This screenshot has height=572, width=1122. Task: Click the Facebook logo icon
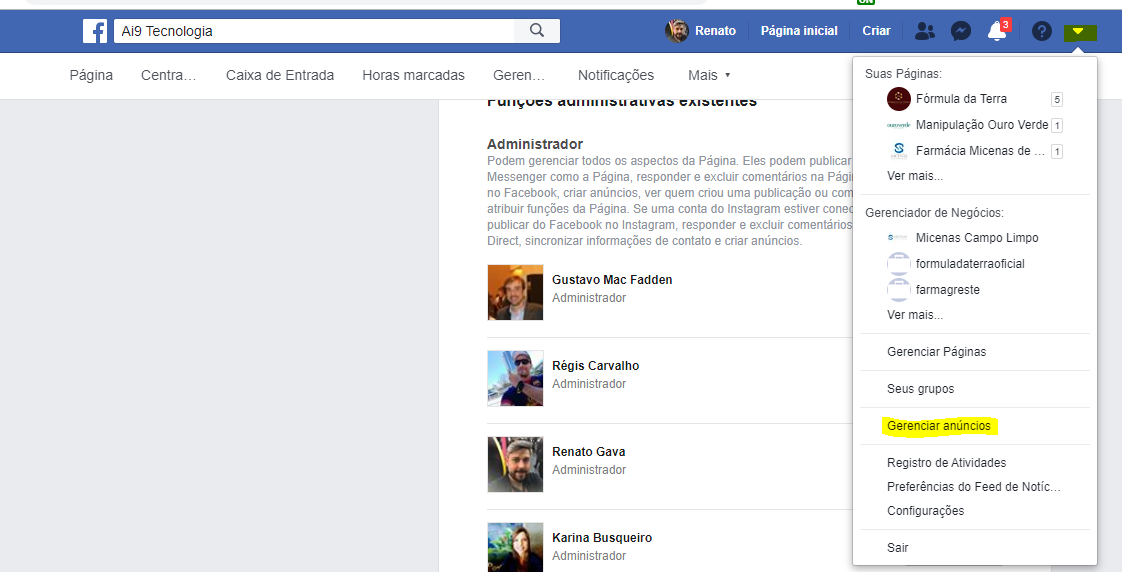(x=95, y=31)
